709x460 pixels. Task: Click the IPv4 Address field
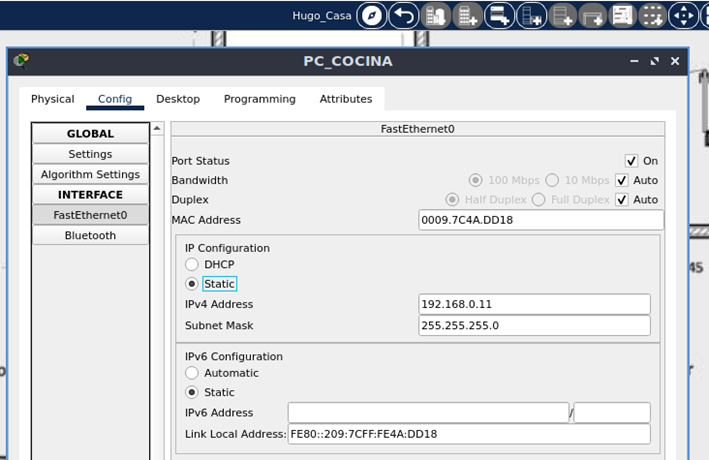[534, 305]
